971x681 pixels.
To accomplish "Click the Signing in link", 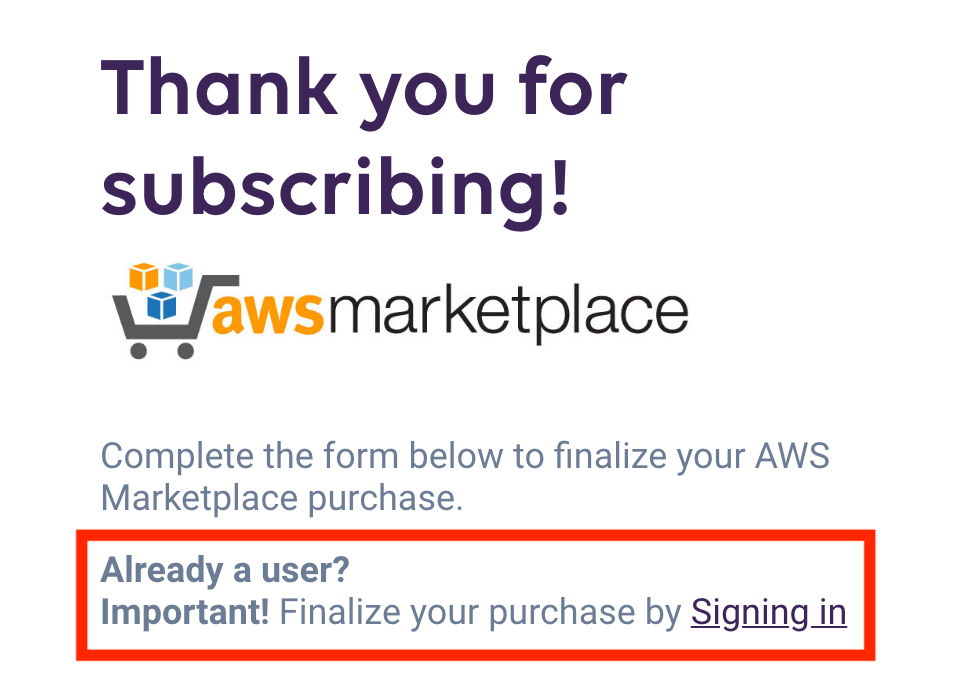I will (769, 613).
